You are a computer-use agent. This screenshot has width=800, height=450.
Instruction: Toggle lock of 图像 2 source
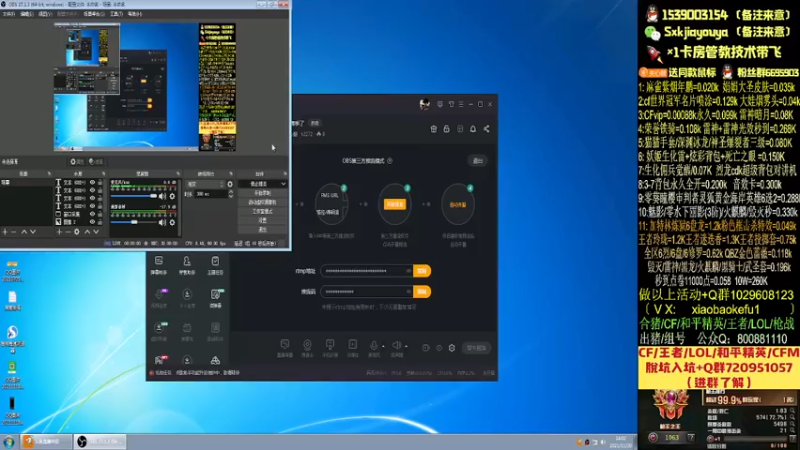point(100,222)
